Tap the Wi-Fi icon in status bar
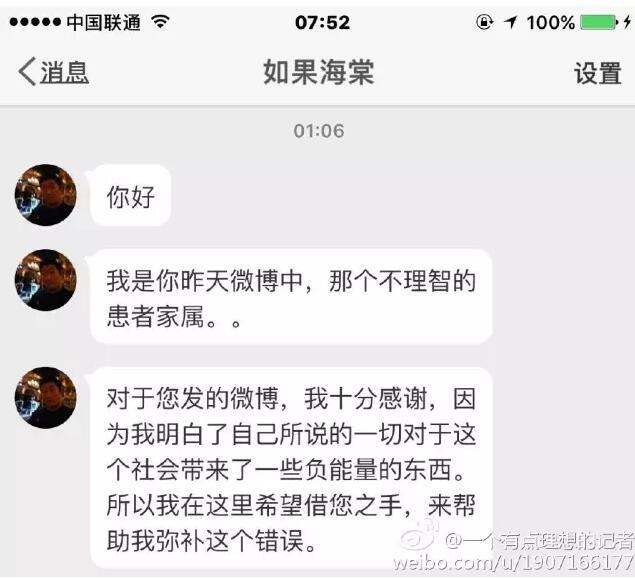 pos(160,21)
